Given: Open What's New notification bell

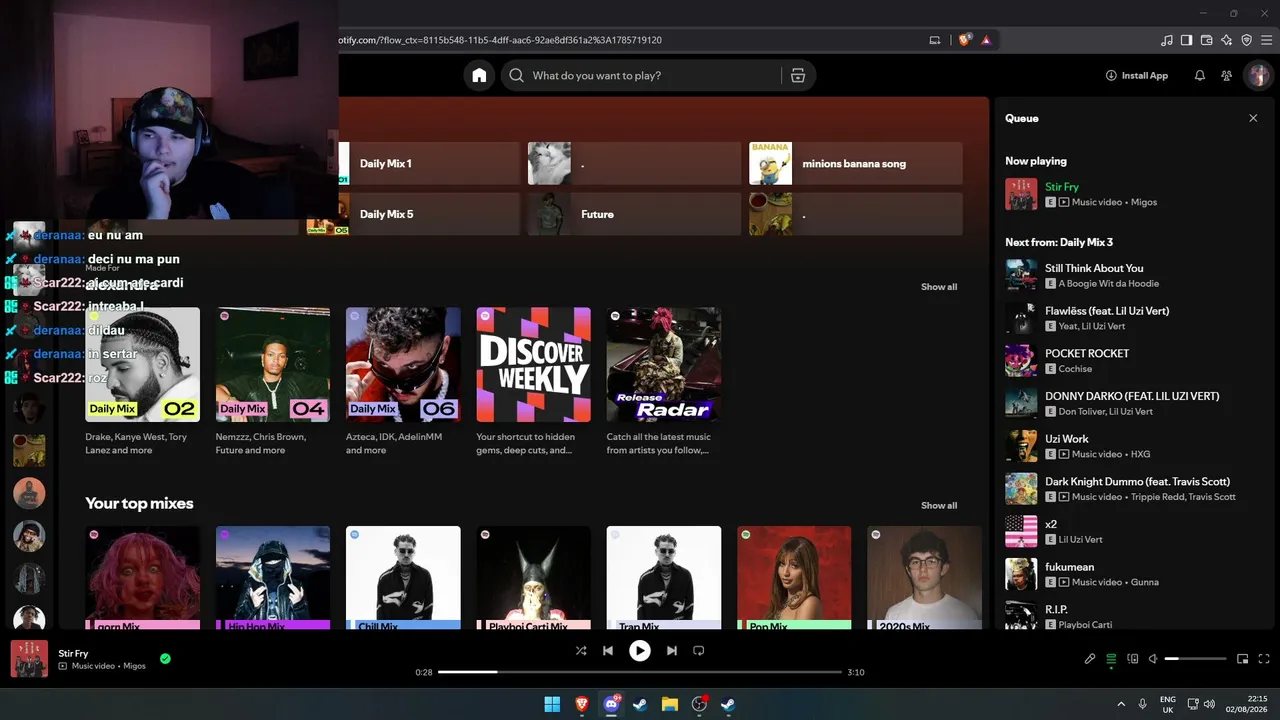Looking at the screenshot, I should tap(1200, 75).
